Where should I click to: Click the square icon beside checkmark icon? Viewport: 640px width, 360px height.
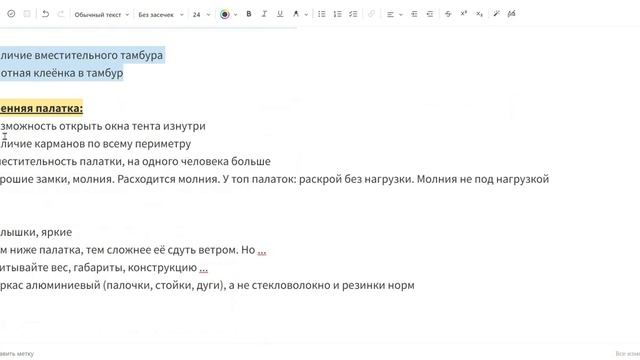click(27, 14)
